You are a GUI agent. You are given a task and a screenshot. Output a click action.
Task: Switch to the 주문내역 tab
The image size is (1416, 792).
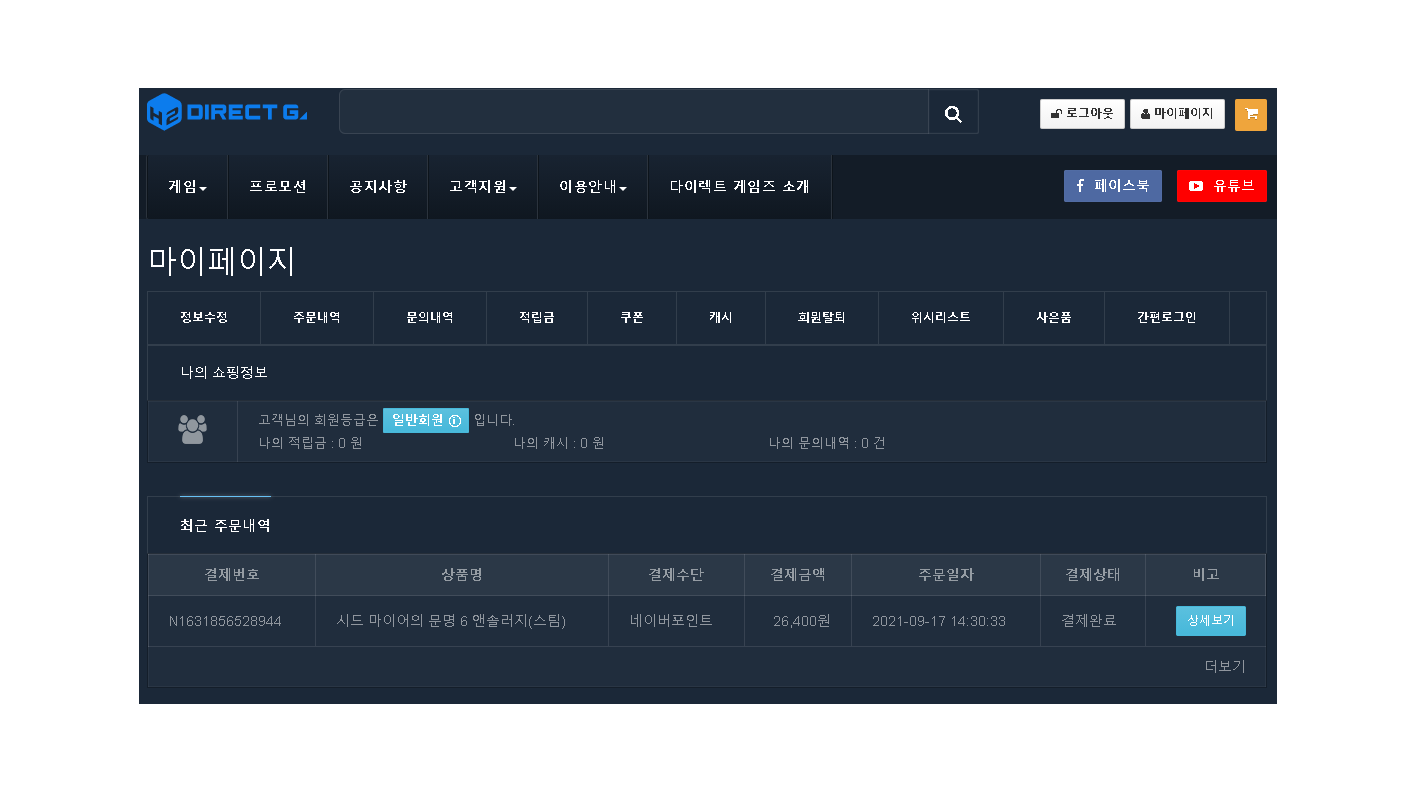(317, 318)
